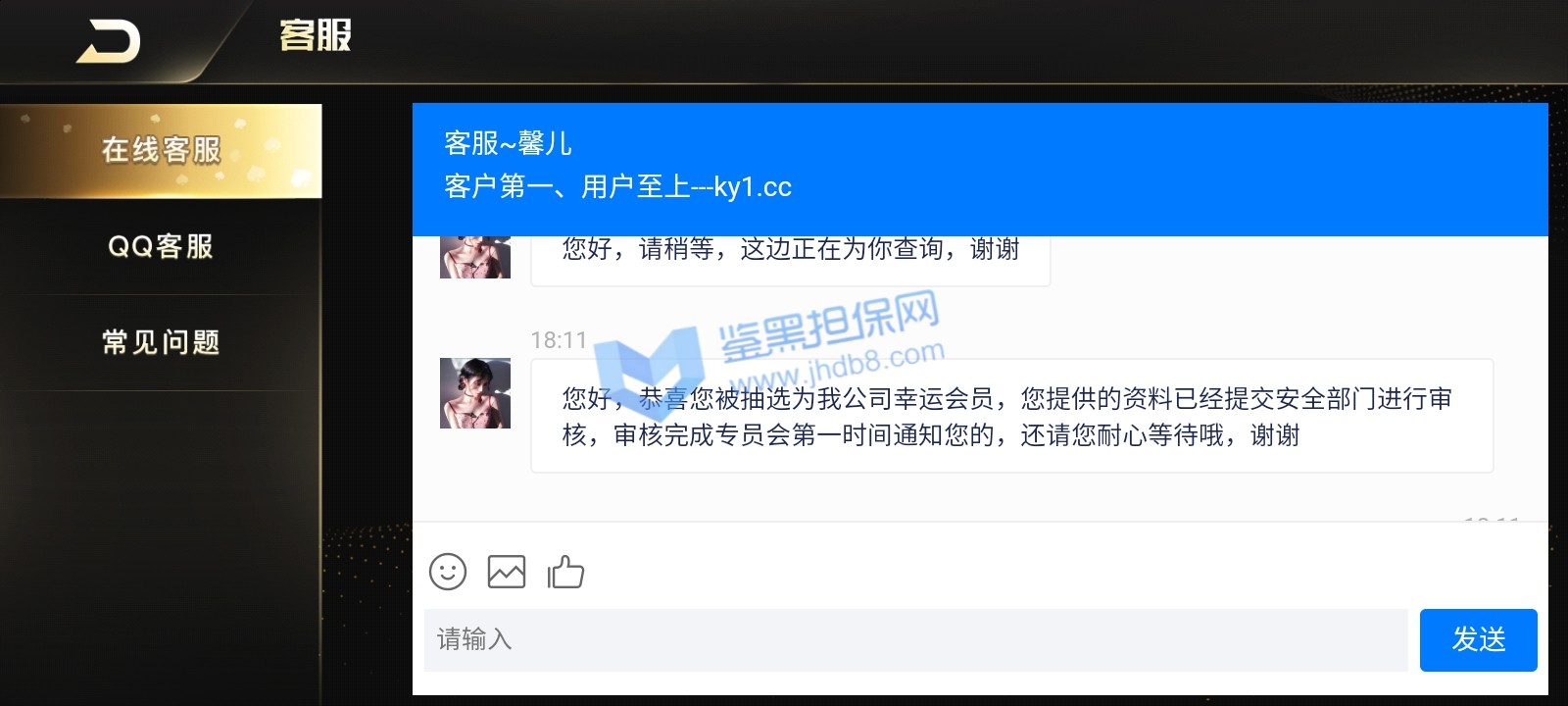Click agent avatar beside 18:11 message
Image resolution: width=1568 pixels, height=706 pixels.
(x=475, y=393)
